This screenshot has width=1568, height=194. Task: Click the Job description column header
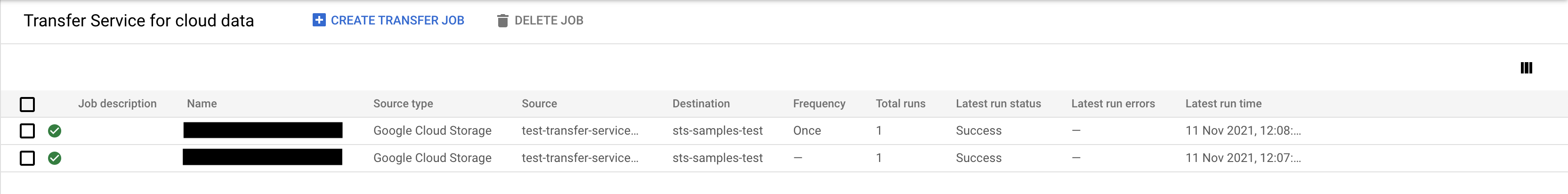[117, 104]
